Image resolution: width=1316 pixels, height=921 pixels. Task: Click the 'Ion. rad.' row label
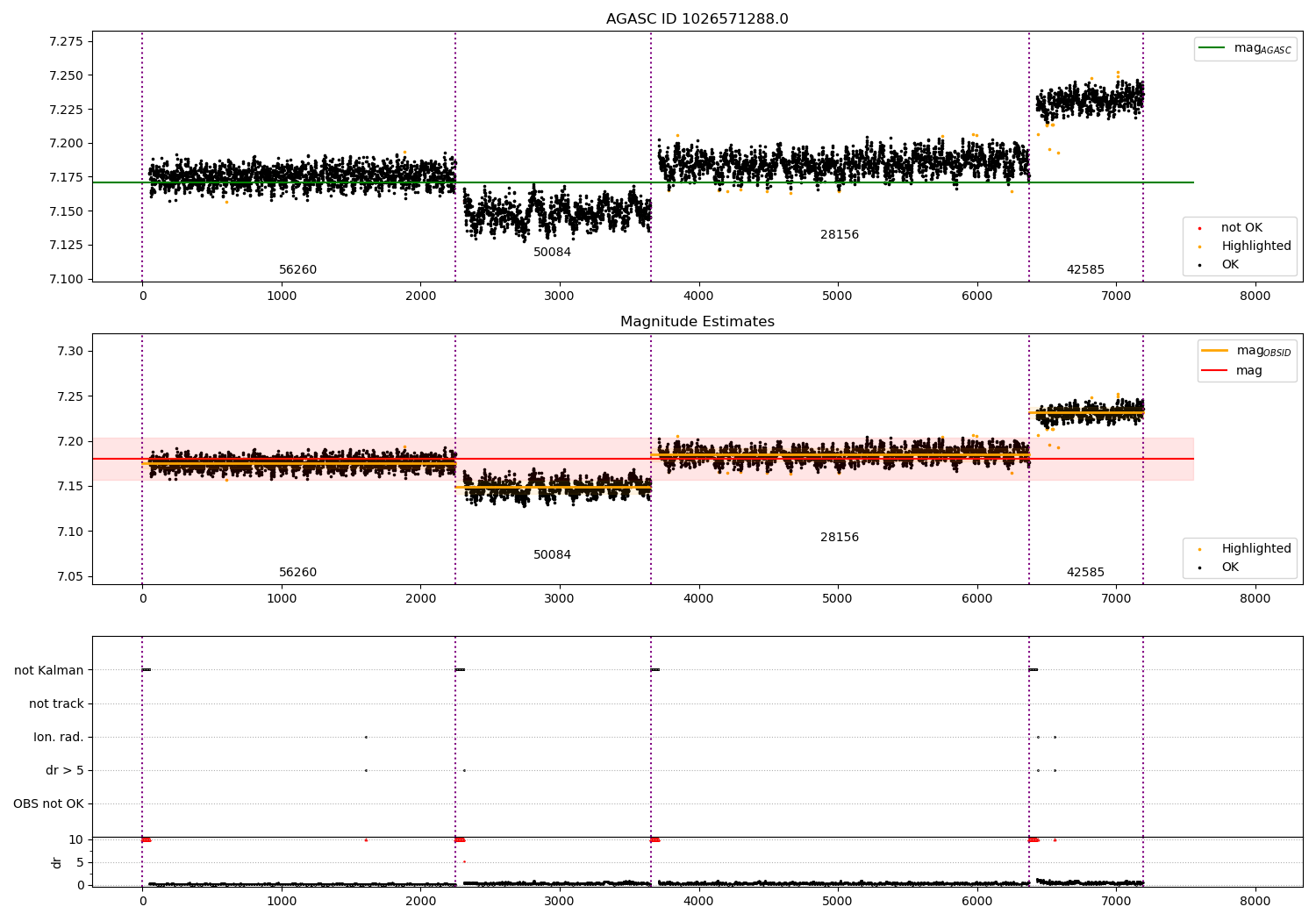59,737
